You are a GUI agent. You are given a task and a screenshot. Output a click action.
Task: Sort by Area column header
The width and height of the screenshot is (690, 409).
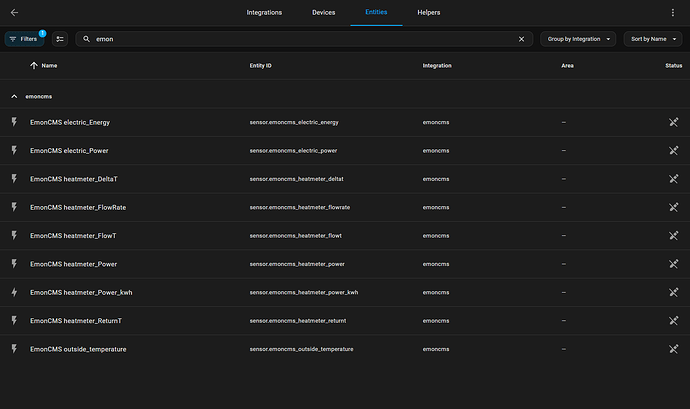567,66
